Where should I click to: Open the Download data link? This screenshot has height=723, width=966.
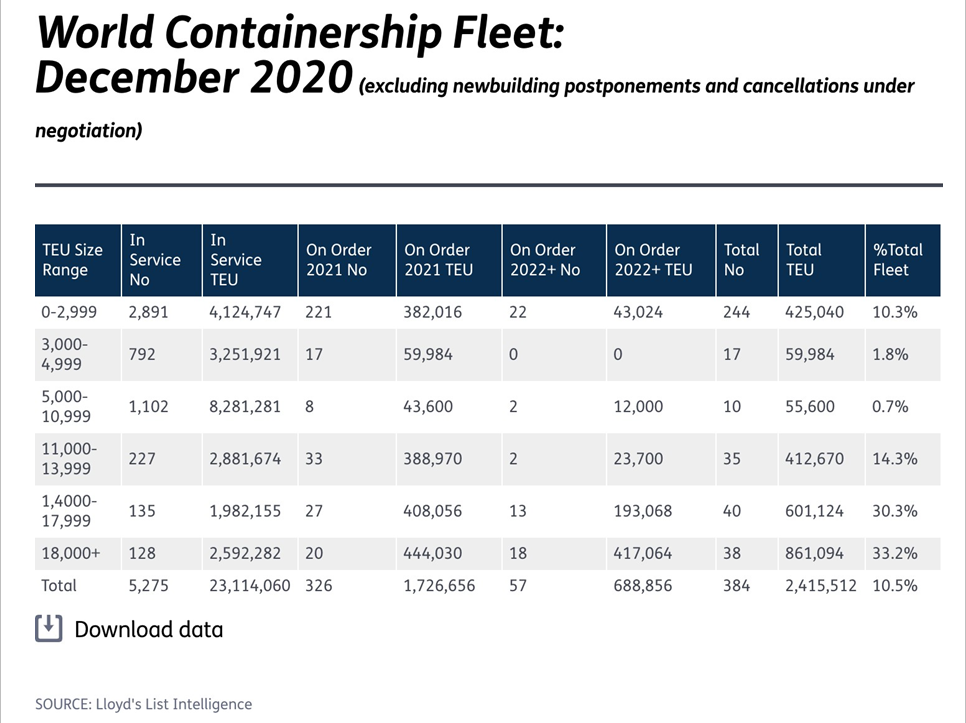pos(148,630)
